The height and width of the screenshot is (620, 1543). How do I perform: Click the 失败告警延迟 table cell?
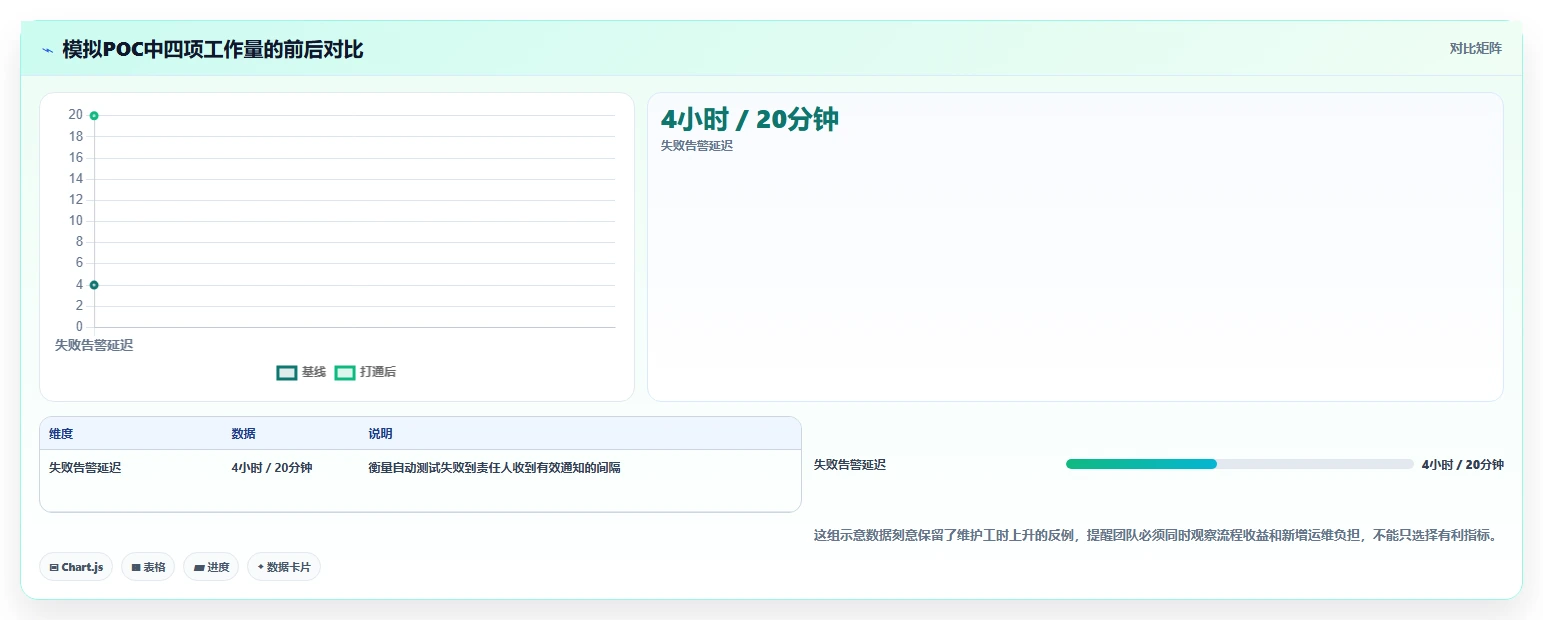pyautogui.click(x=85, y=468)
